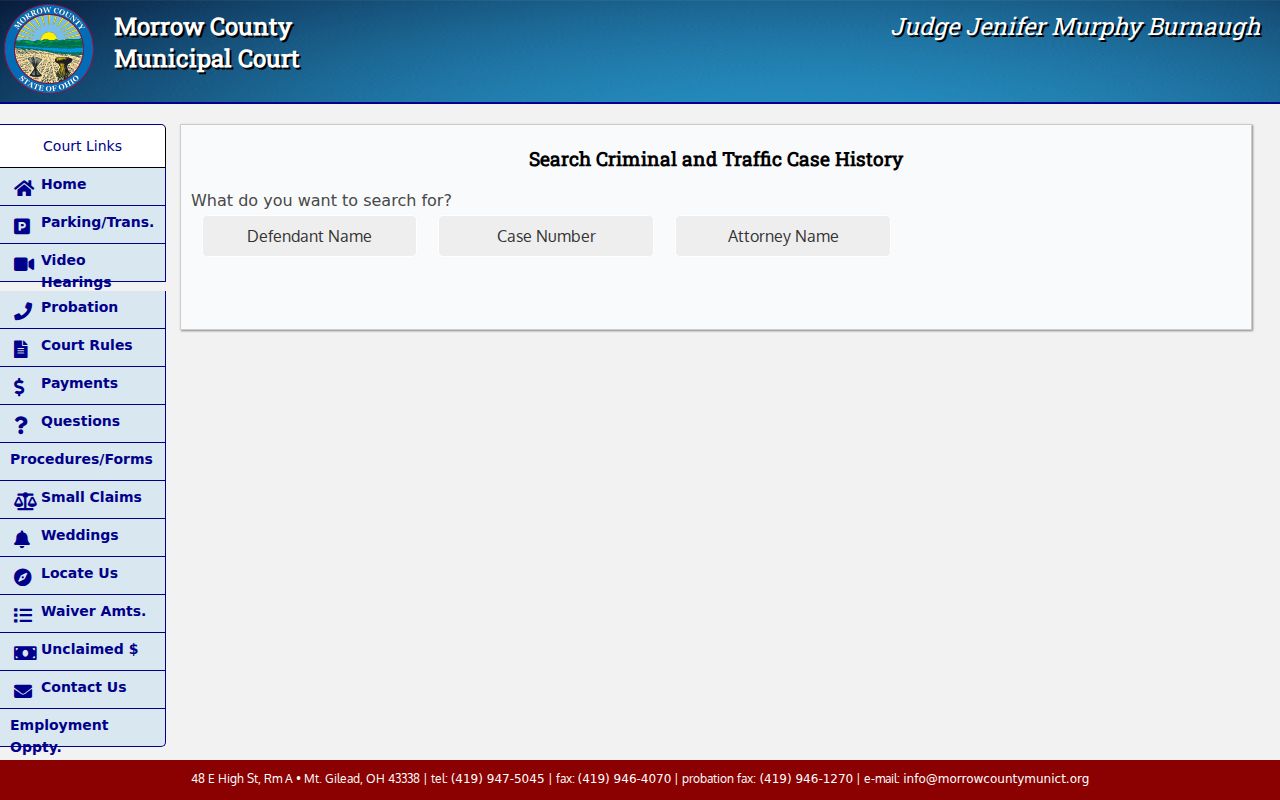The image size is (1280, 800).
Task: Click the Home house icon
Action: 24,188
